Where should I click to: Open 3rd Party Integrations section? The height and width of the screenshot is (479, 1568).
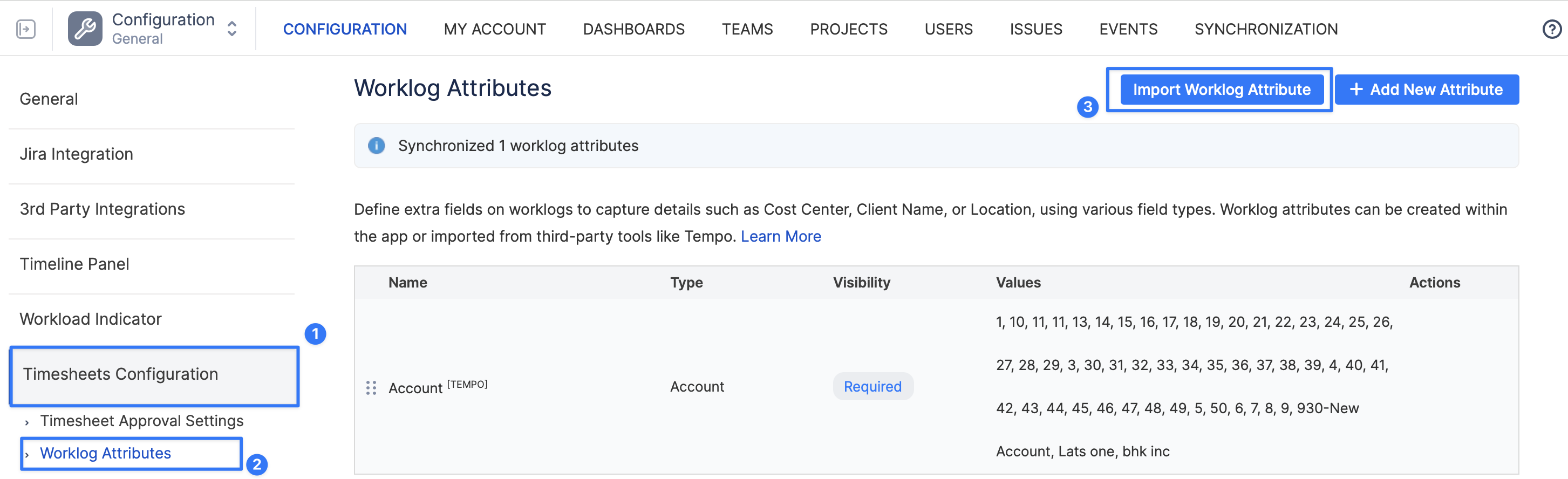[x=103, y=209]
